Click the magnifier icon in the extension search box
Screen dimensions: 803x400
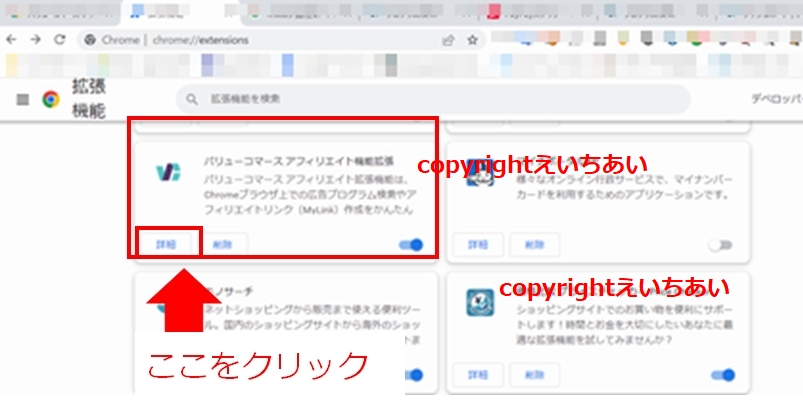(x=192, y=99)
